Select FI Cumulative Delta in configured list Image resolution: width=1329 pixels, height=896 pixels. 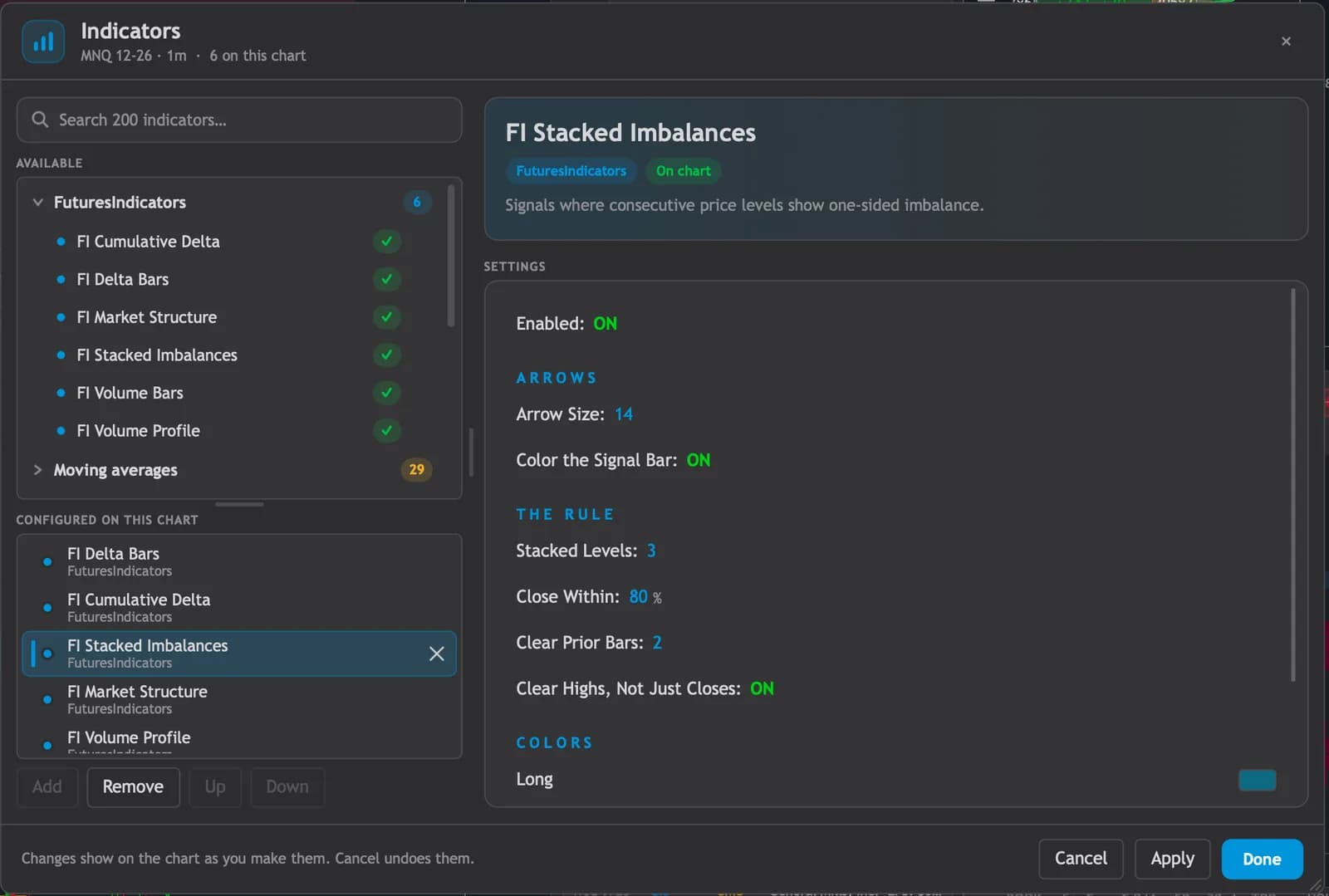(239, 607)
